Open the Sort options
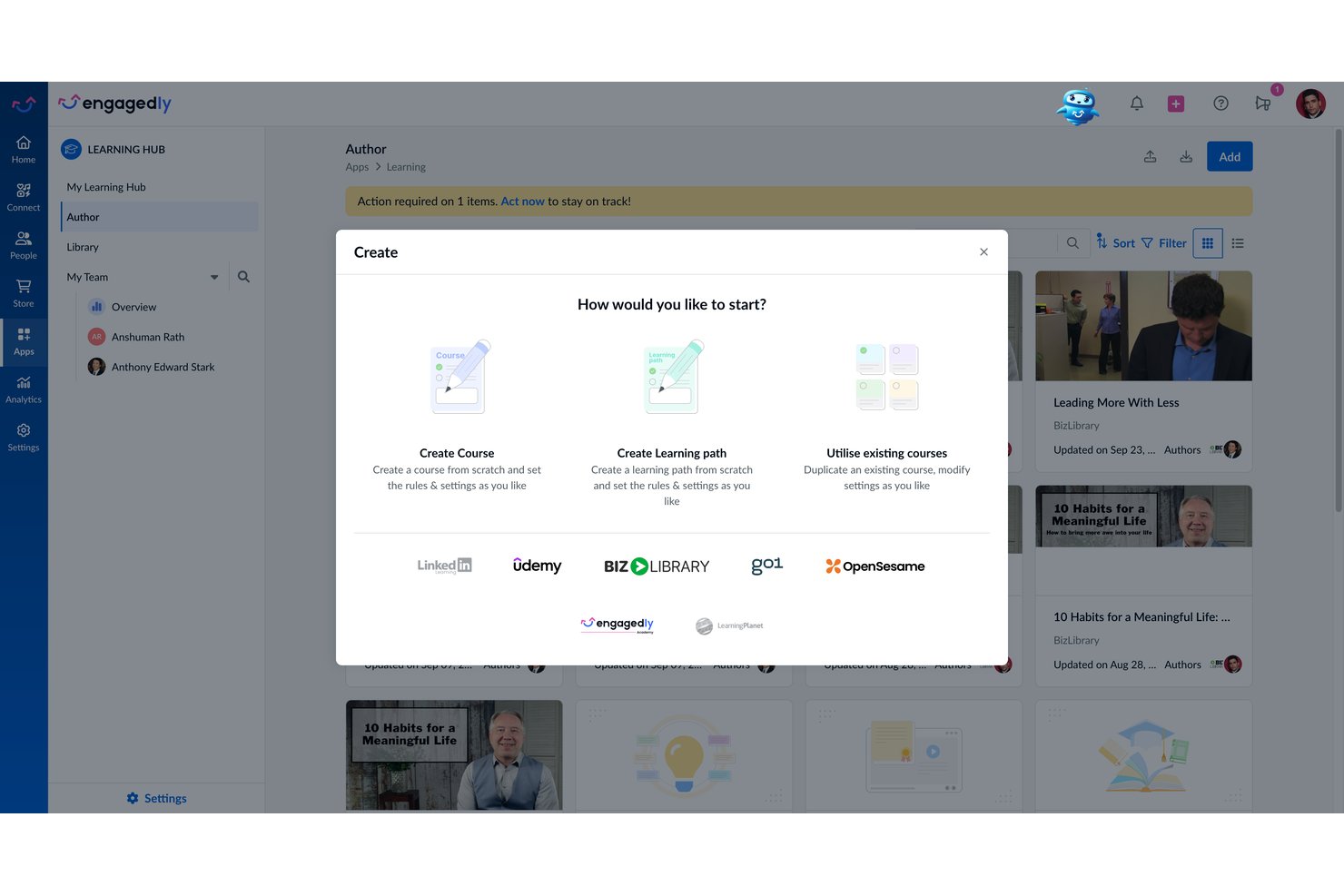This screenshot has width=1344, height=896. click(x=1115, y=243)
